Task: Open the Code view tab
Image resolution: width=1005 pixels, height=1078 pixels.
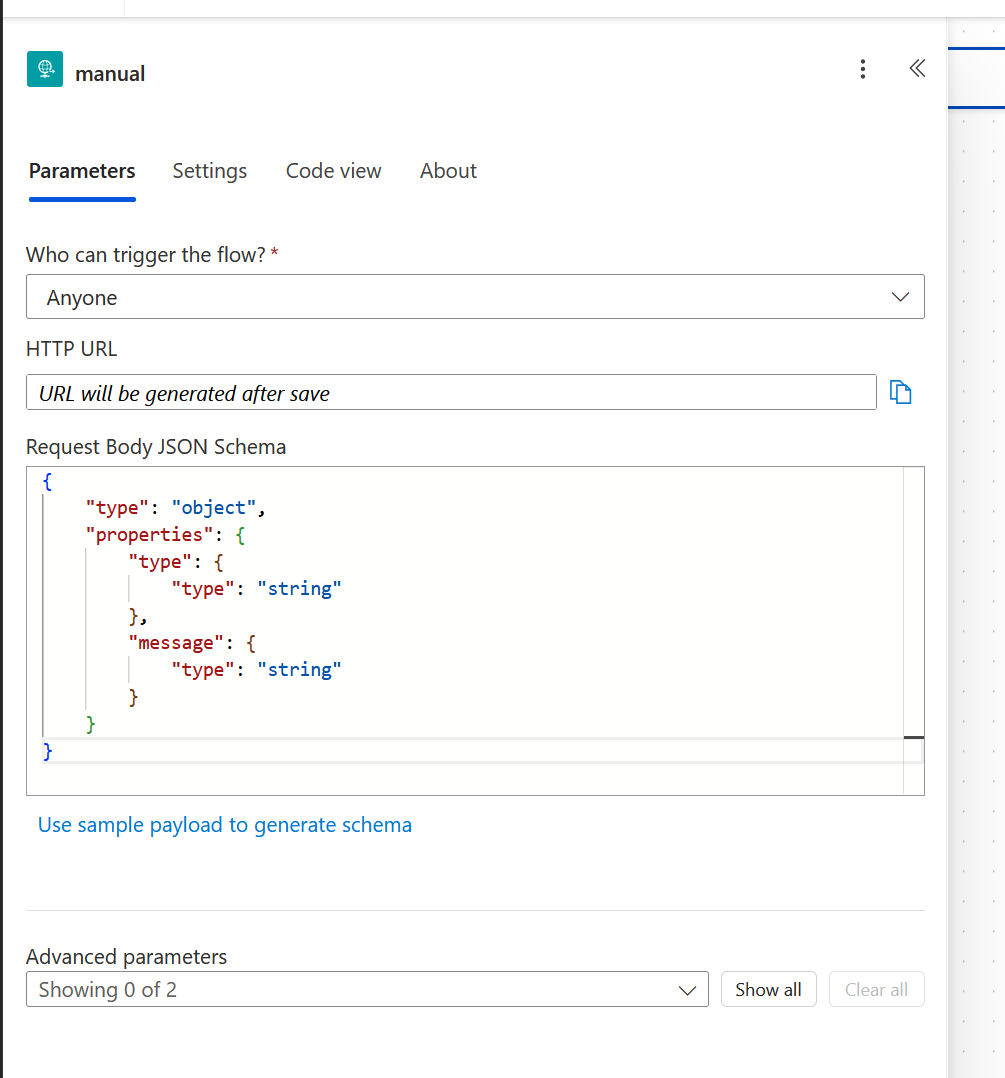Action: pyautogui.click(x=333, y=171)
